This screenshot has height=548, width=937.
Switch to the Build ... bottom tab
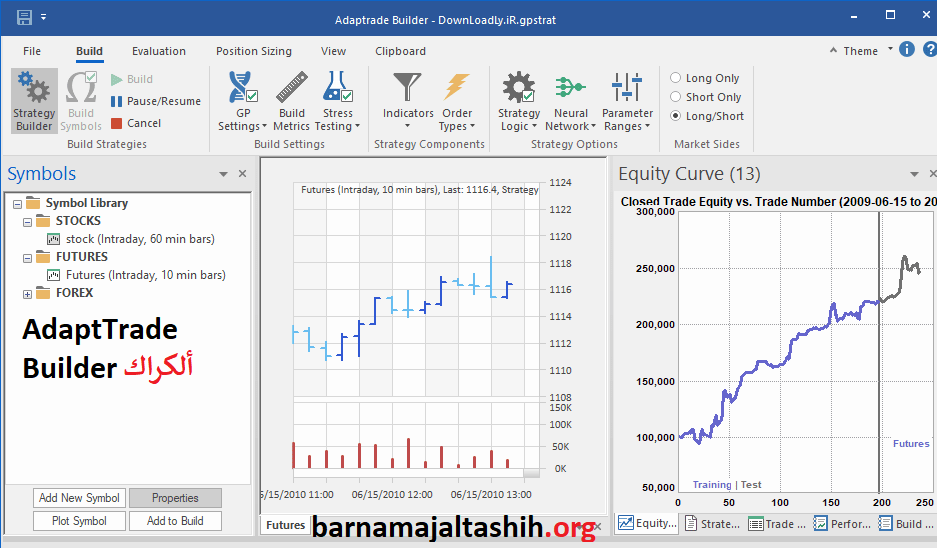click(907, 523)
